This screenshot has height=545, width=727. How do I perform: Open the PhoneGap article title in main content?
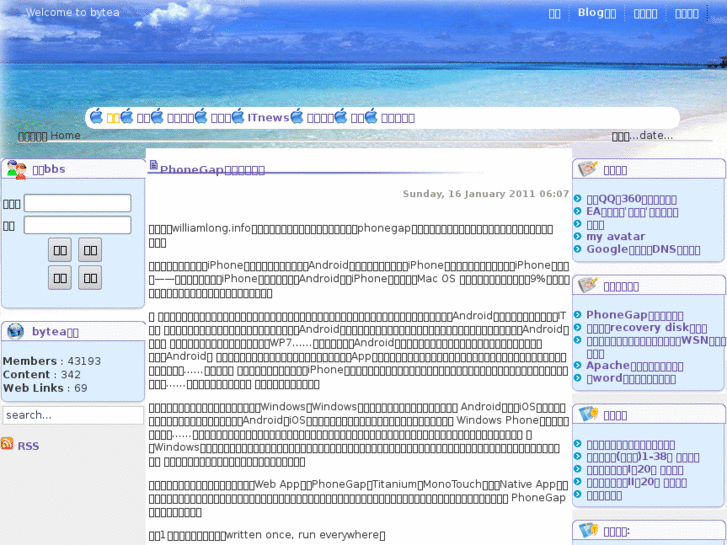click(x=212, y=170)
